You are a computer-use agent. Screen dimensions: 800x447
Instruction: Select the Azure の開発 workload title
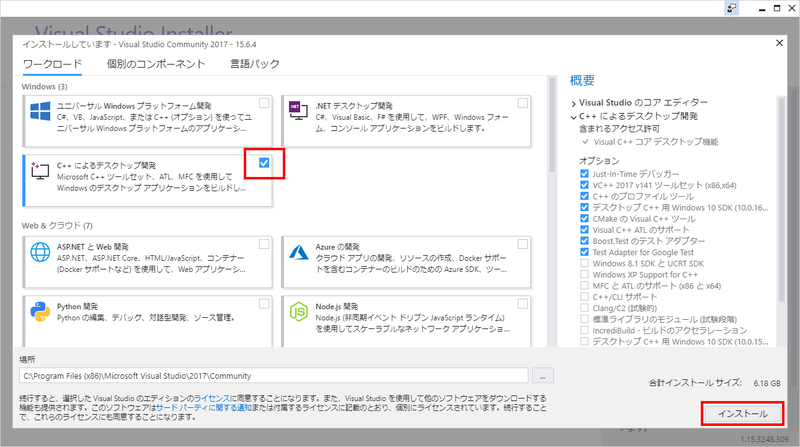click(x=337, y=247)
